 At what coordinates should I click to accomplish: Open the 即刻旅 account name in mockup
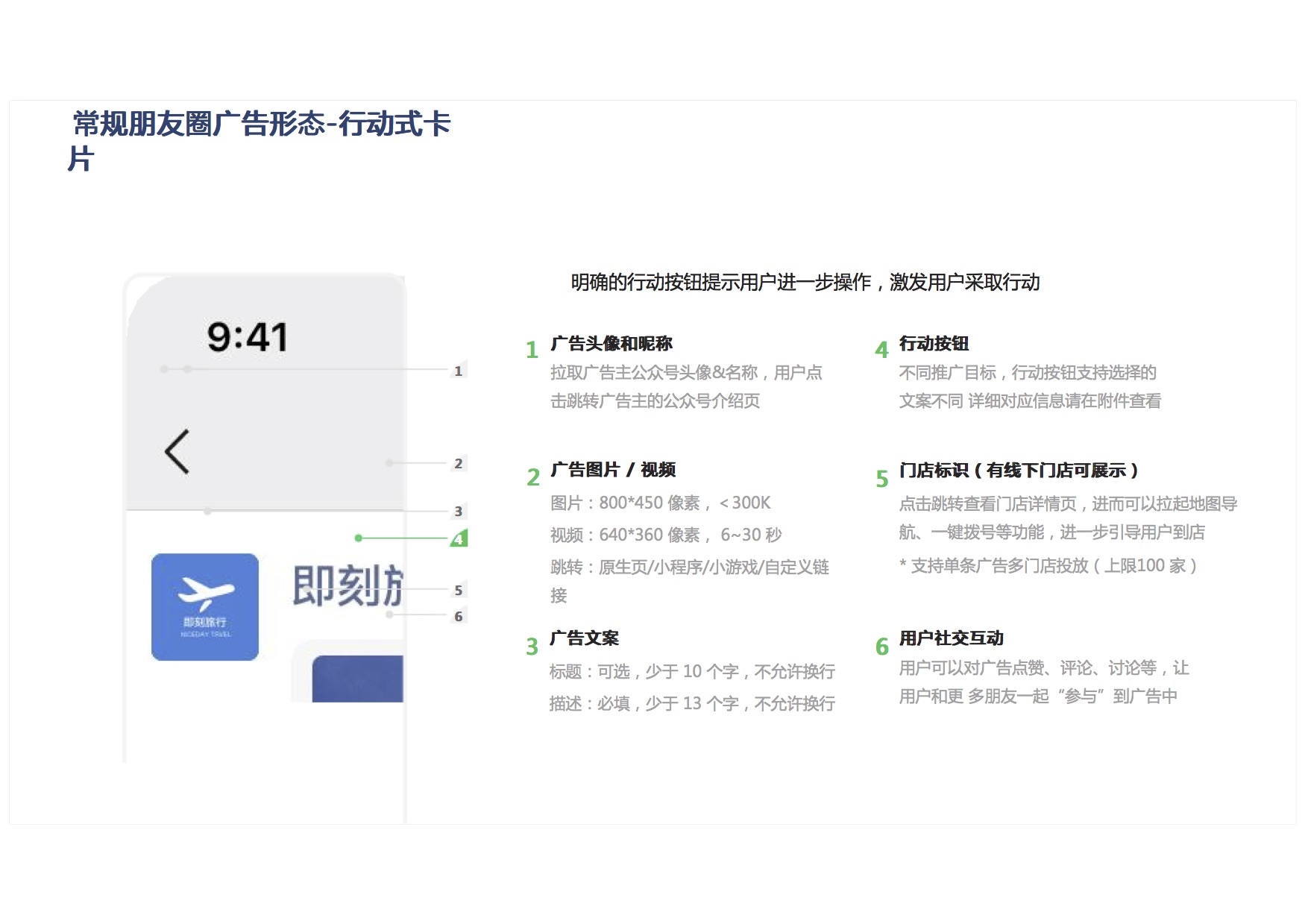(x=348, y=586)
